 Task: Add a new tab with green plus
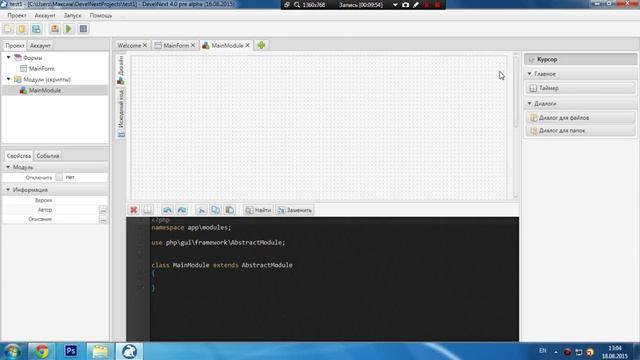pyautogui.click(x=261, y=45)
